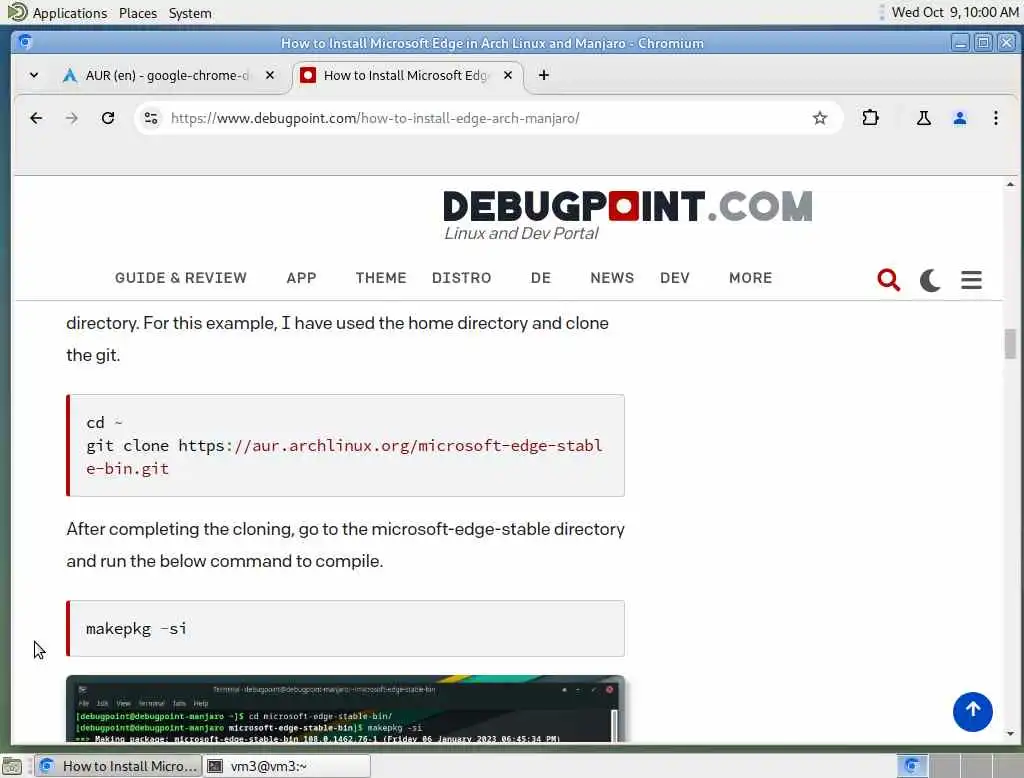Open site information icon in address bar
1024x778 pixels.
(x=151, y=118)
